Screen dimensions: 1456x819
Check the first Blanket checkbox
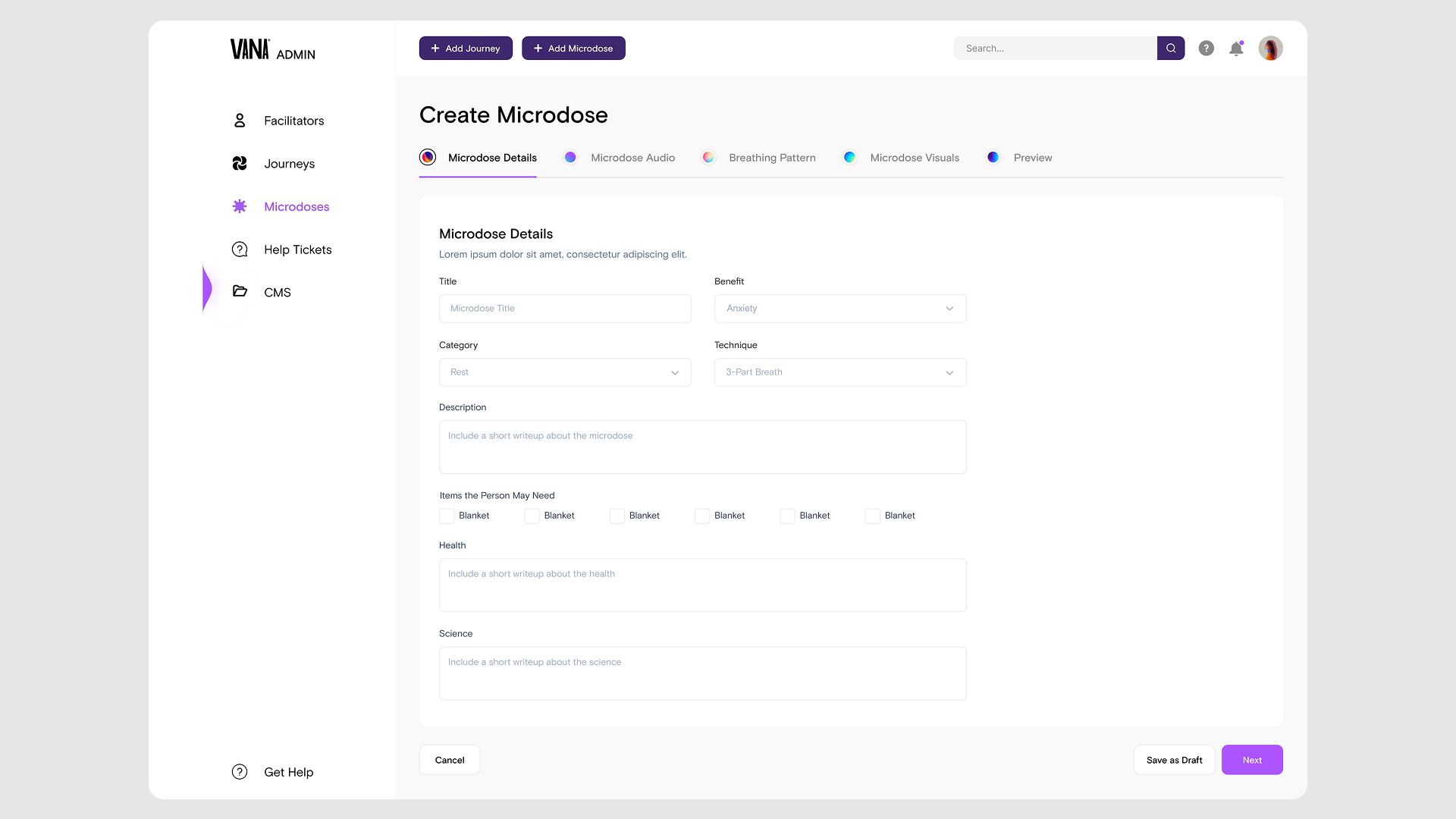447,516
